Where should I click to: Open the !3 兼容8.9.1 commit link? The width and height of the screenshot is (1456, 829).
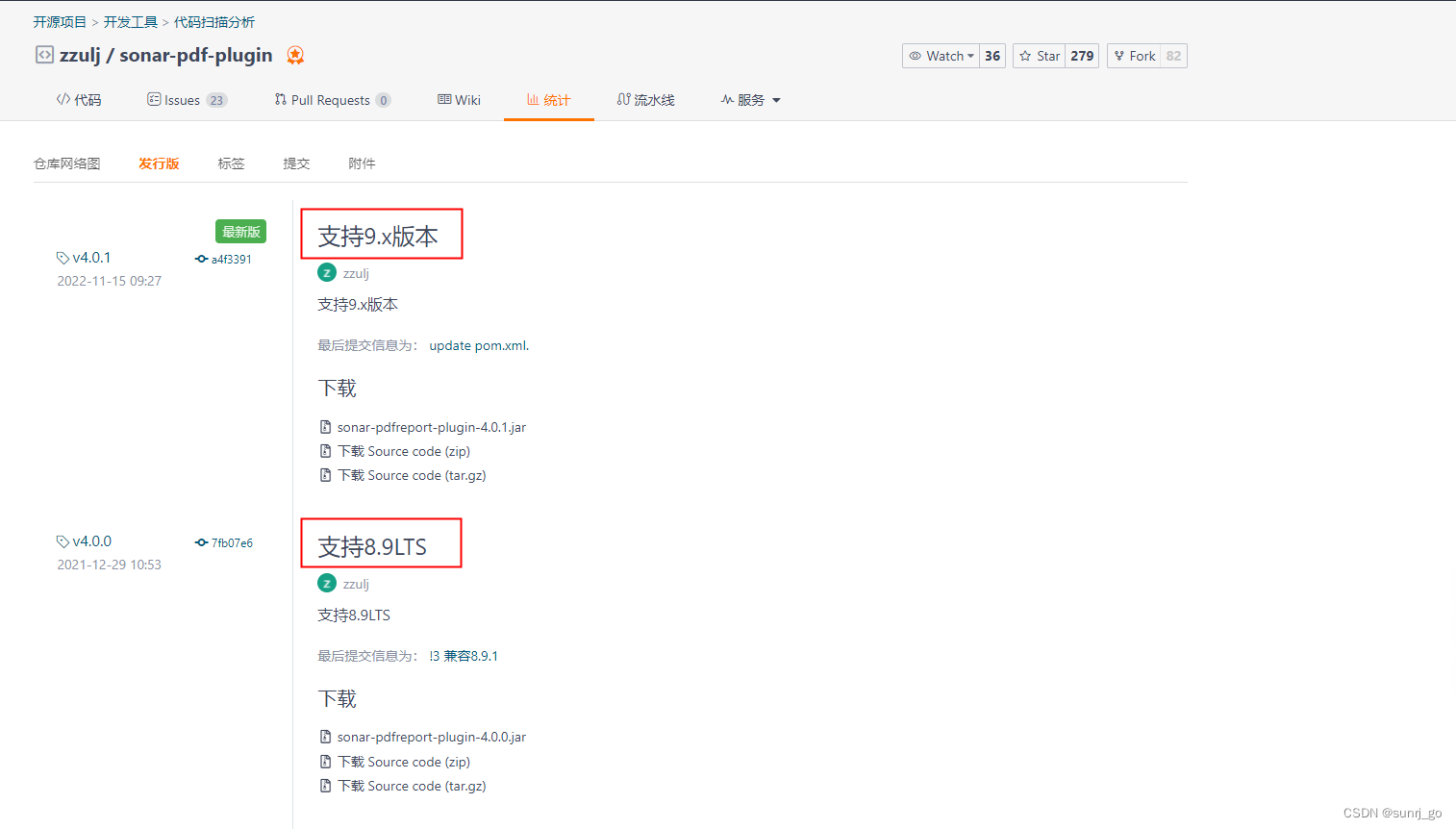pyautogui.click(x=464, y=656)
